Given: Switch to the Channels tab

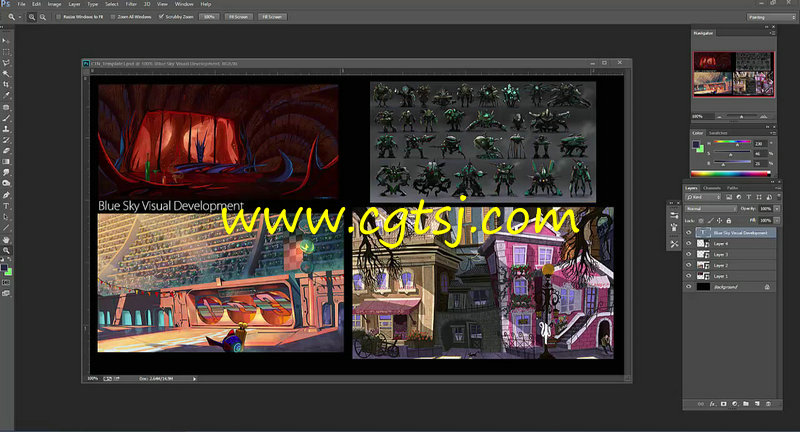Looking at the screenshot, I should coord(712,188).
